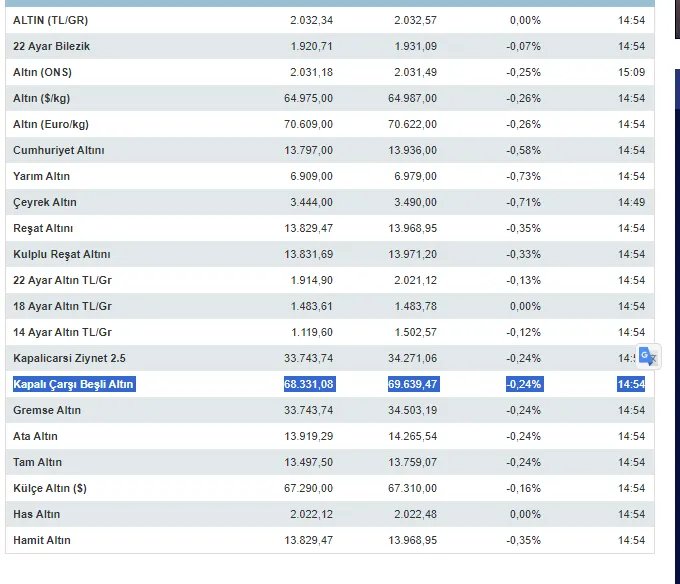Open Altın (ONS) price details
The width and height of the screenshot is (680, 584).
coord(42,72)
